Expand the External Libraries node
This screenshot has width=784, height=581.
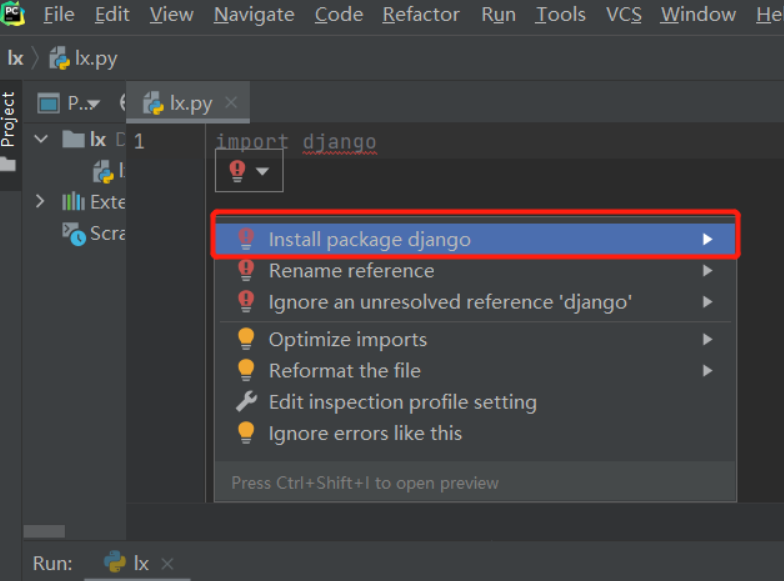40,202
